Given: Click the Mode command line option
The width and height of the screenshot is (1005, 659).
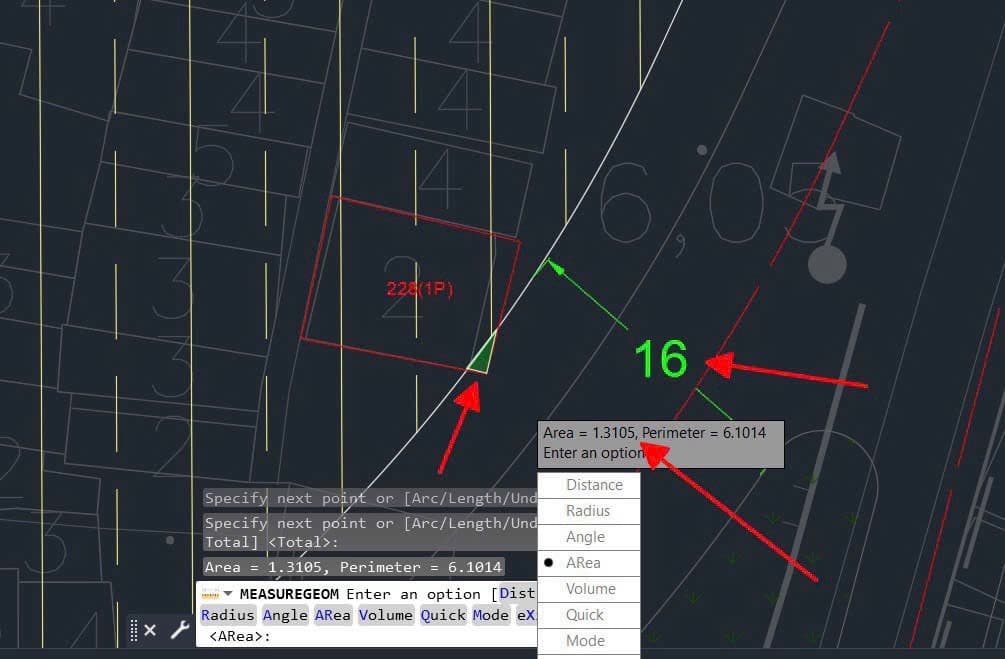Looking at the screenshot, I should pos(490,615).
